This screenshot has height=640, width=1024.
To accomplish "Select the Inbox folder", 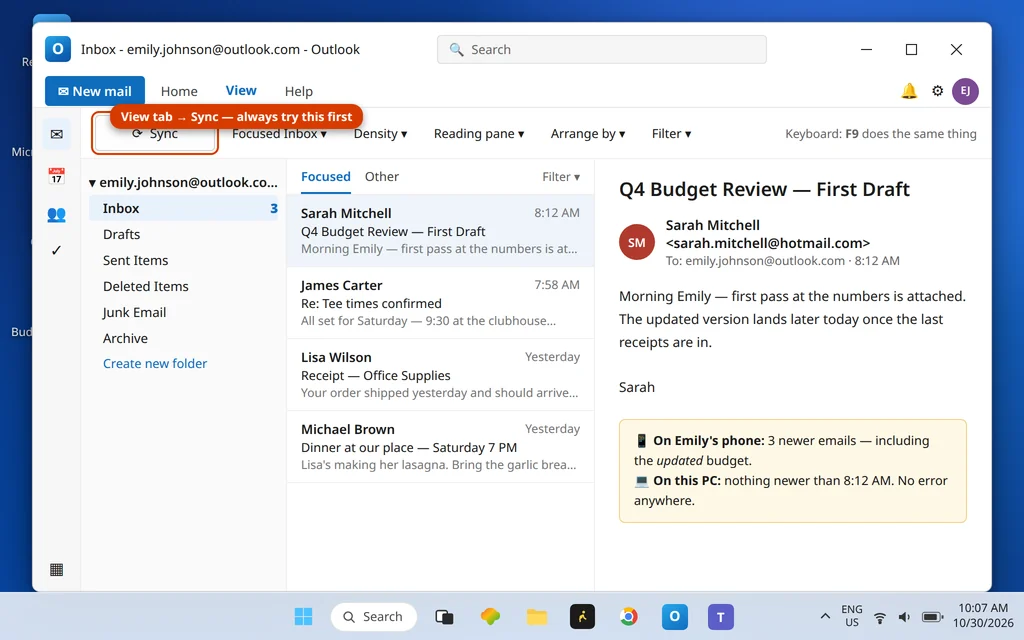I will click(x=184, y=208).
